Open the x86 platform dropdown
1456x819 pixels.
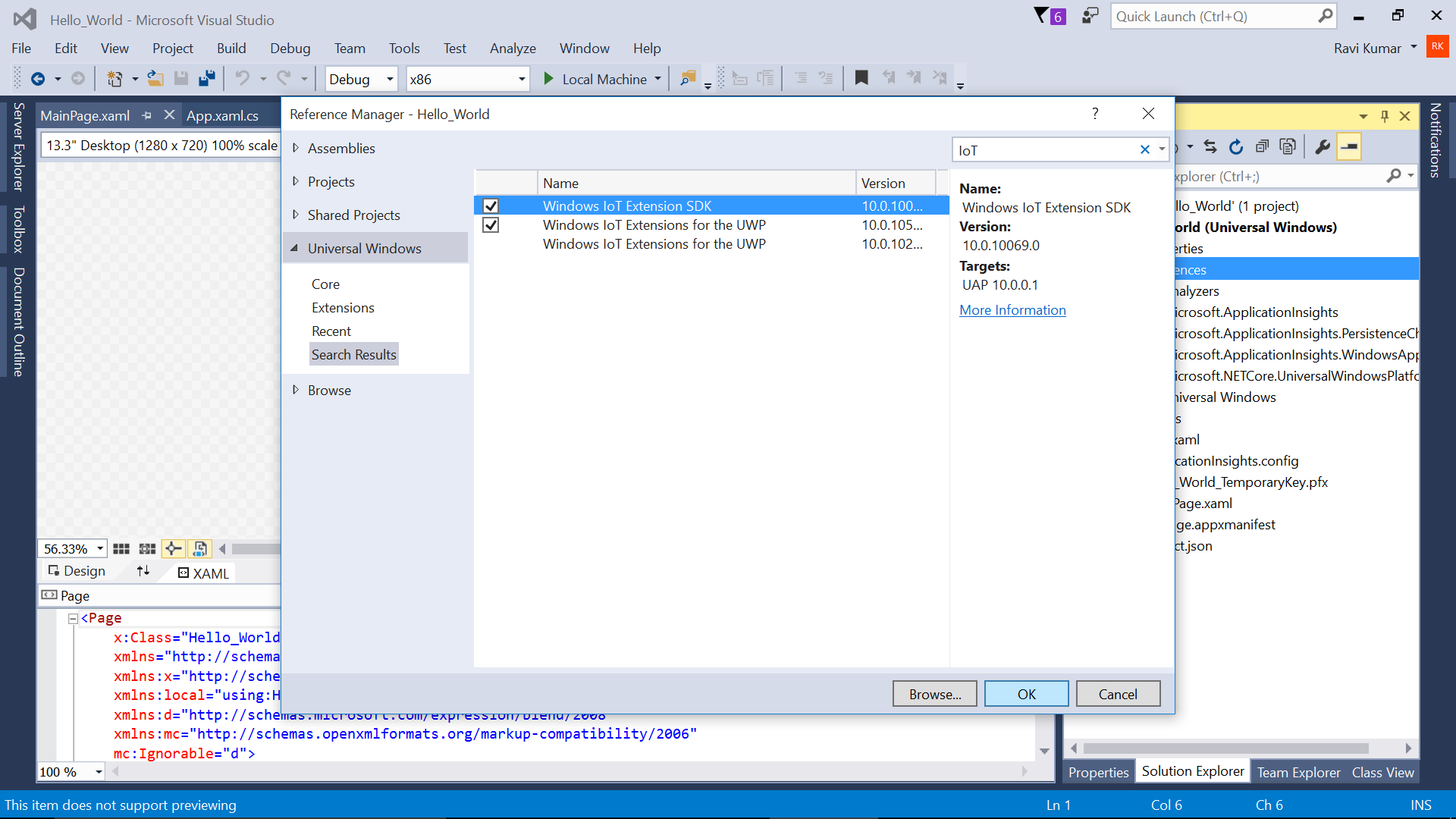click(522, 79)
